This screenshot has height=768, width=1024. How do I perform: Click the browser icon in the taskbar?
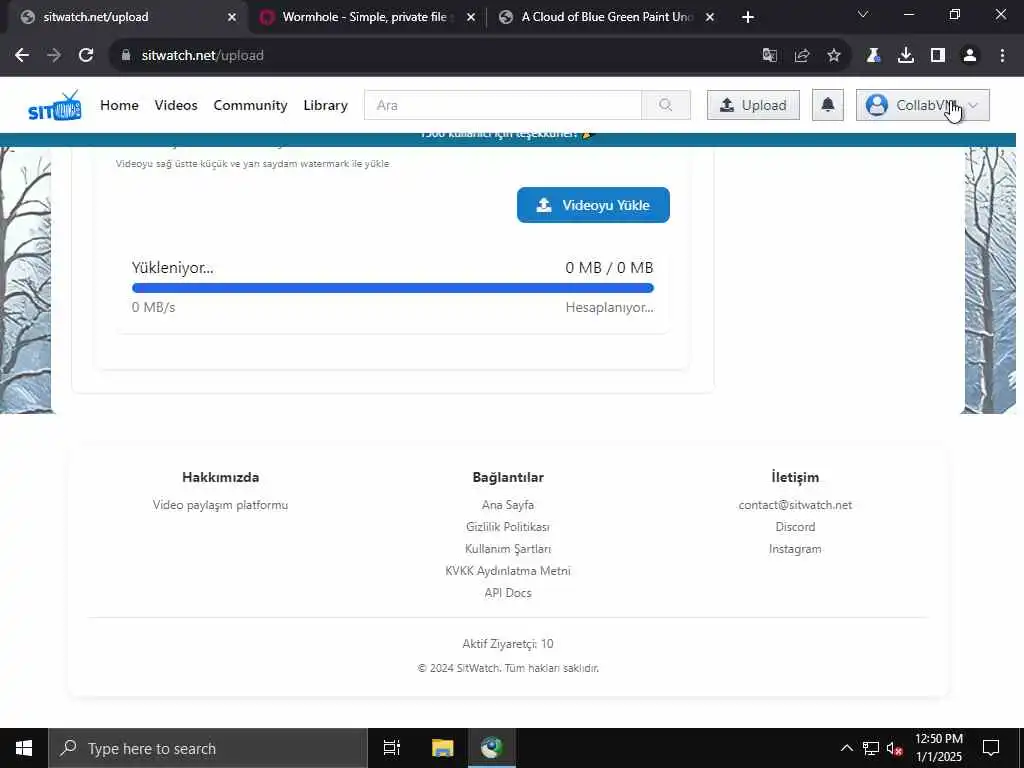(492, 748)
